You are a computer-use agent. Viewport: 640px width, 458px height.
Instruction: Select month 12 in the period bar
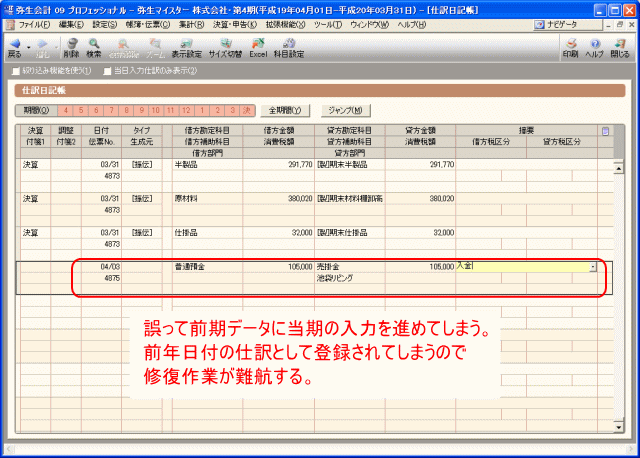186,111
